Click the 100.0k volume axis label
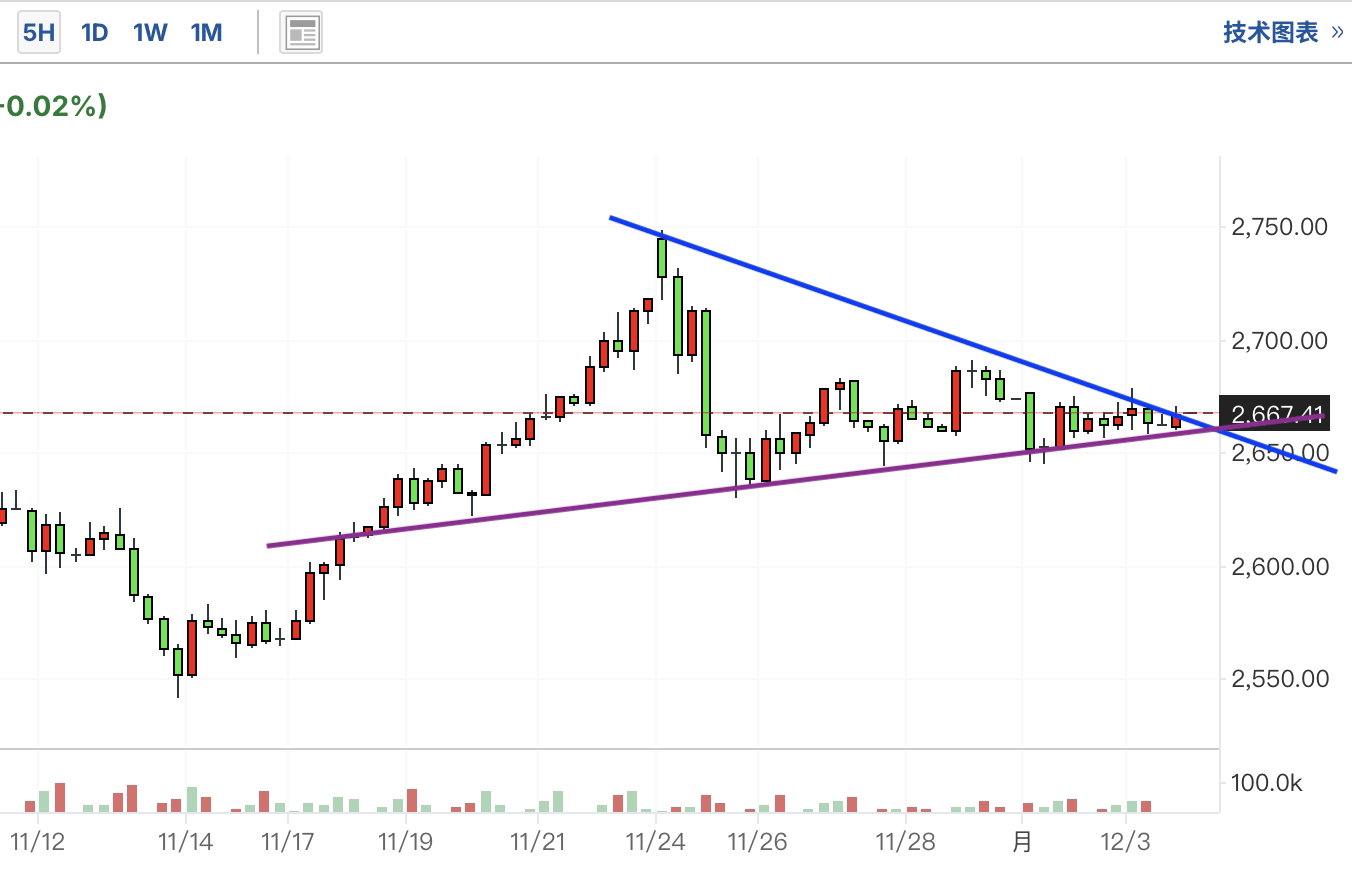 (x=1268, y=783)
